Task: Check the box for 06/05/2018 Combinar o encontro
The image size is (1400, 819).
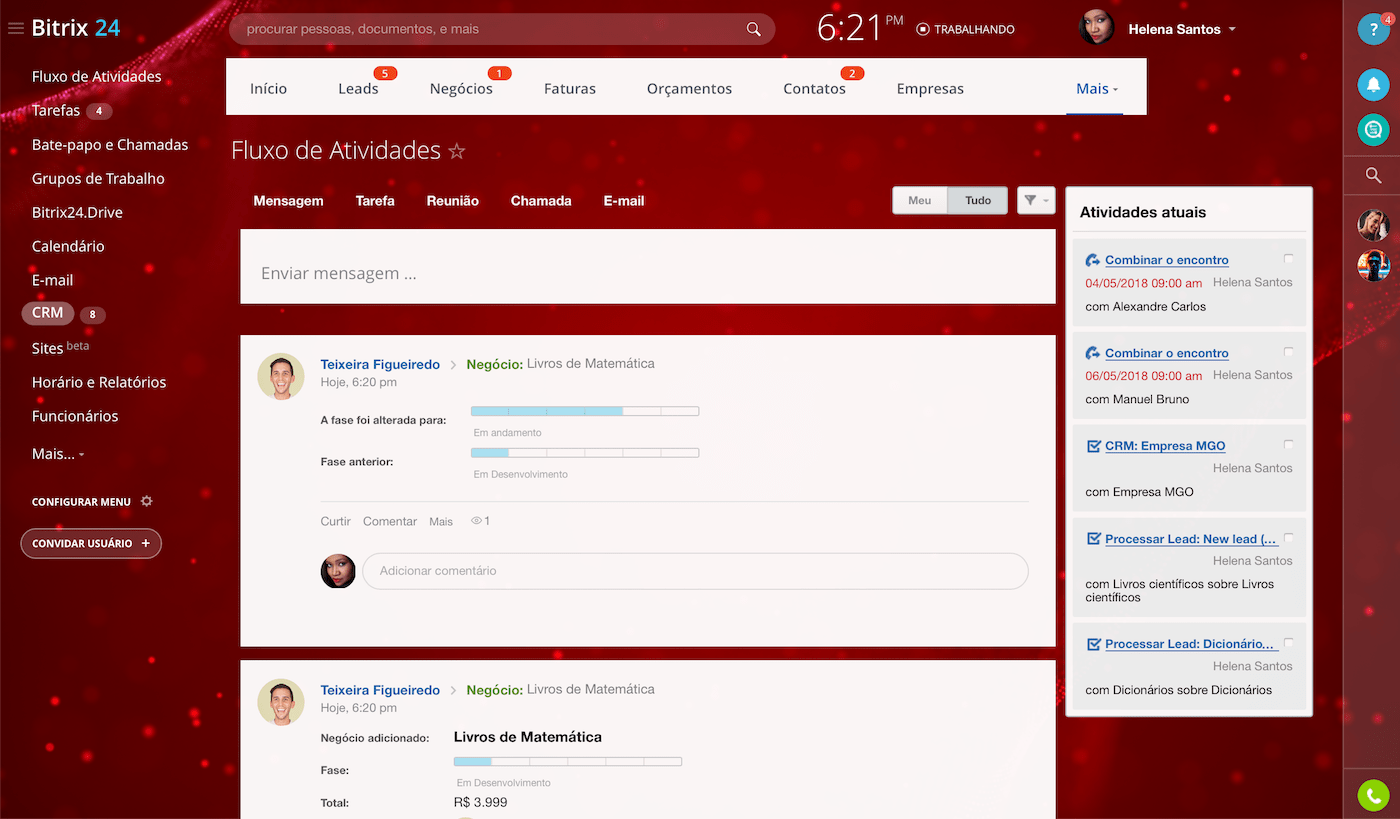Action: click(x=1288, y=352)
